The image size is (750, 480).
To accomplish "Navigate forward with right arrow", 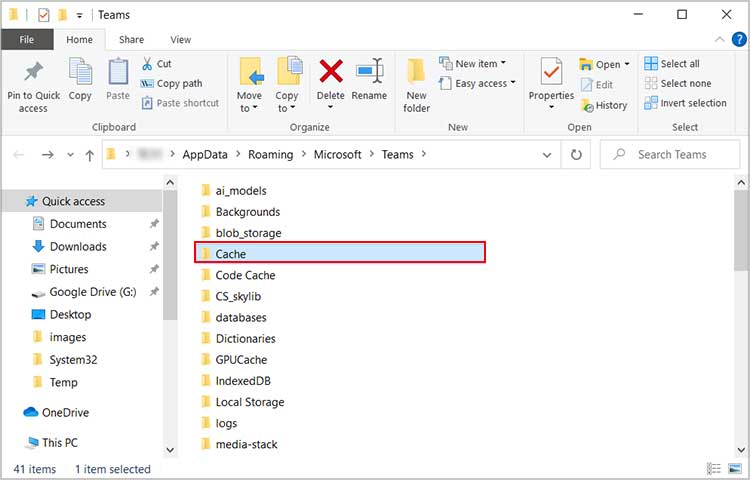I will [47, 154].
